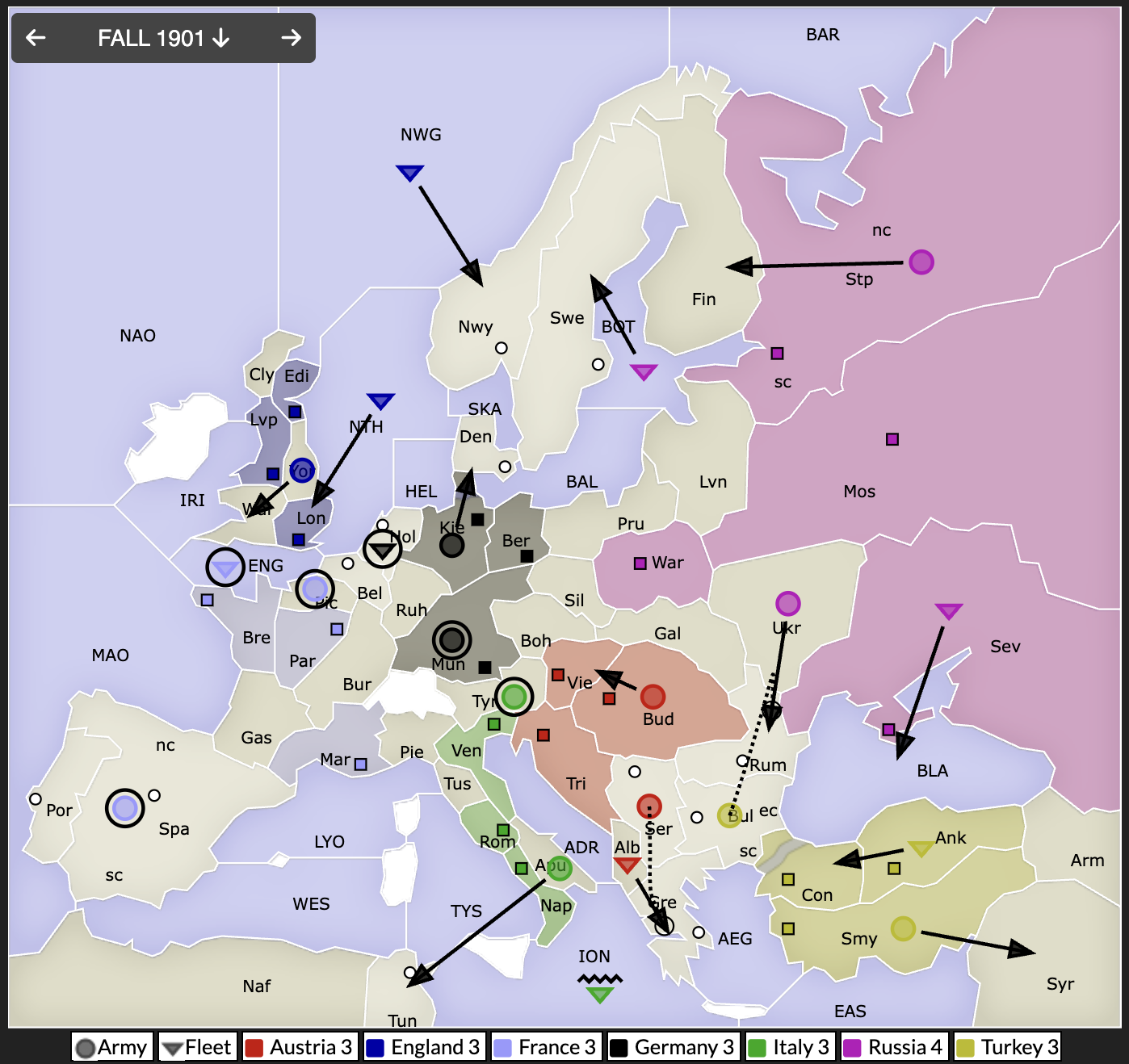Image resolution: width=1129 pixels, height=1064 pixels.
Task: Click the Arm territory label
Action: pos(1087,861)
